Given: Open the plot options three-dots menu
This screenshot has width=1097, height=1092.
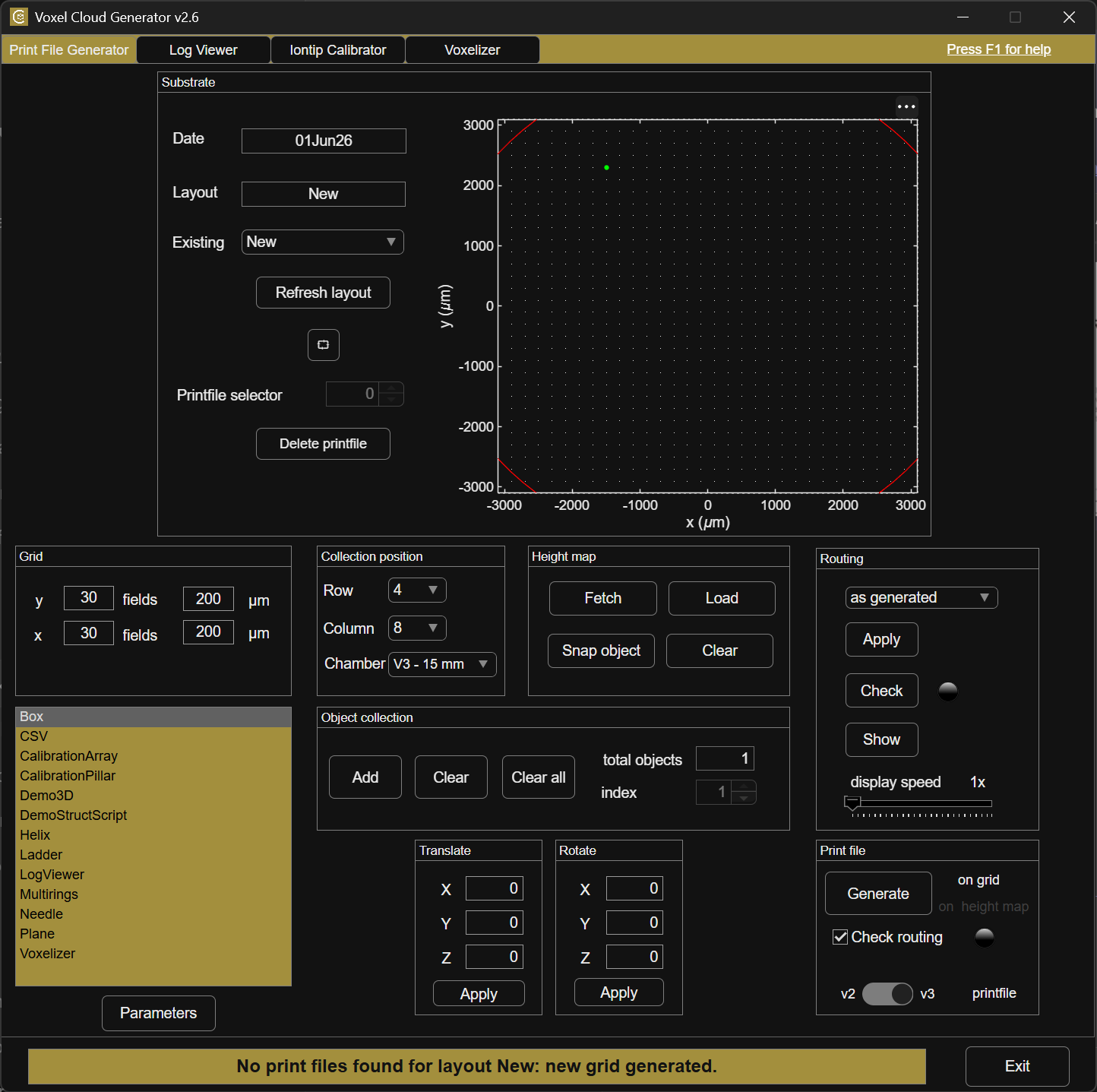Looking at the screenshot, I should pos(906,106).
